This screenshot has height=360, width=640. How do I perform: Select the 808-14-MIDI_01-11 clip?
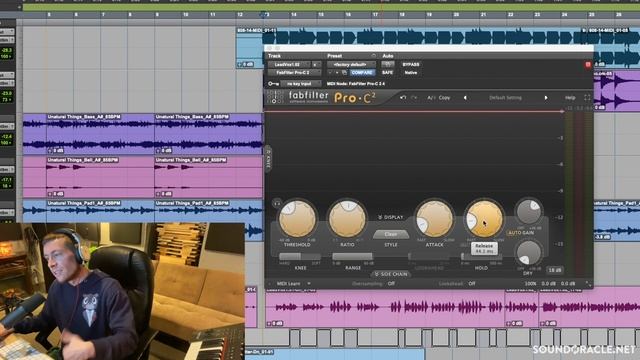point(250,48)
